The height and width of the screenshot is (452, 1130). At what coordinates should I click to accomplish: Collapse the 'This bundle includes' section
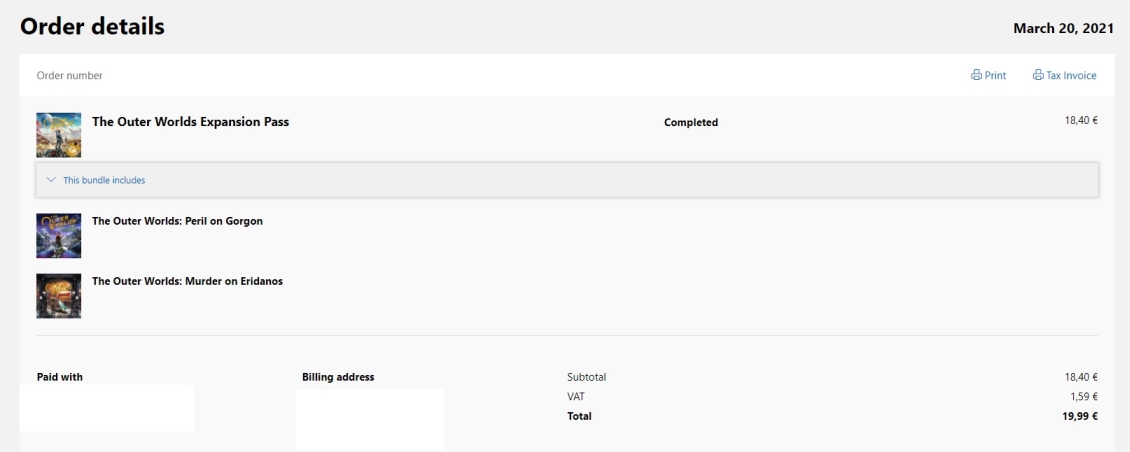tap(567, 180)
